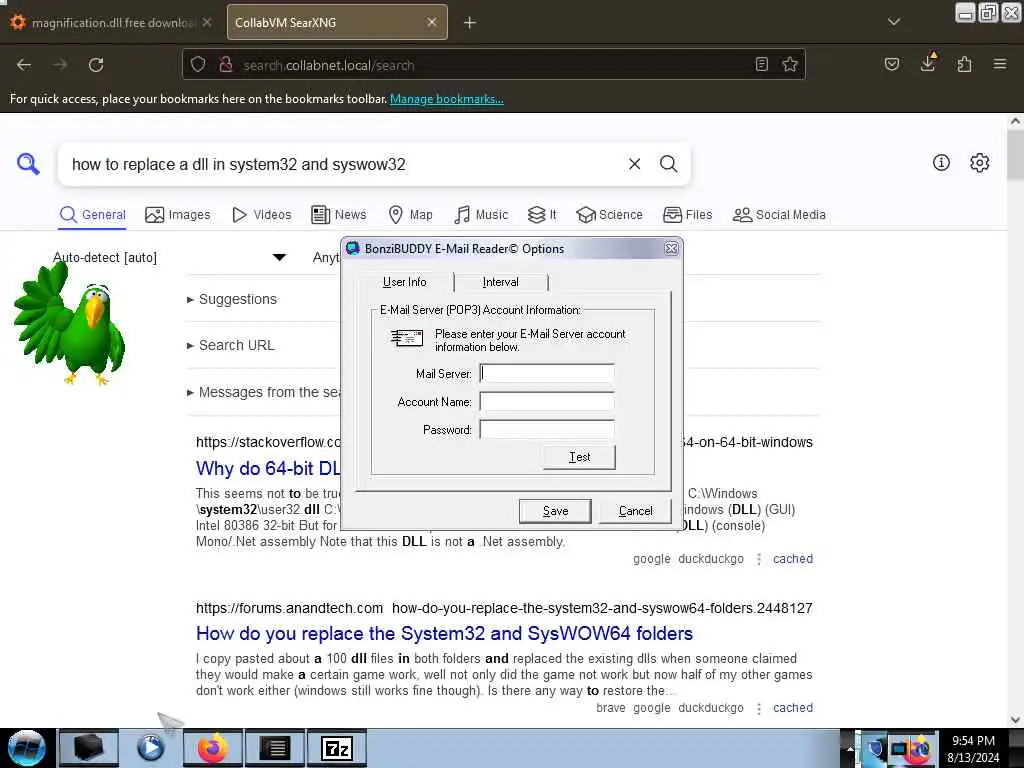Open Windows Media Player from taskbar
The image size is (1024, 768).
click(150, 748)
